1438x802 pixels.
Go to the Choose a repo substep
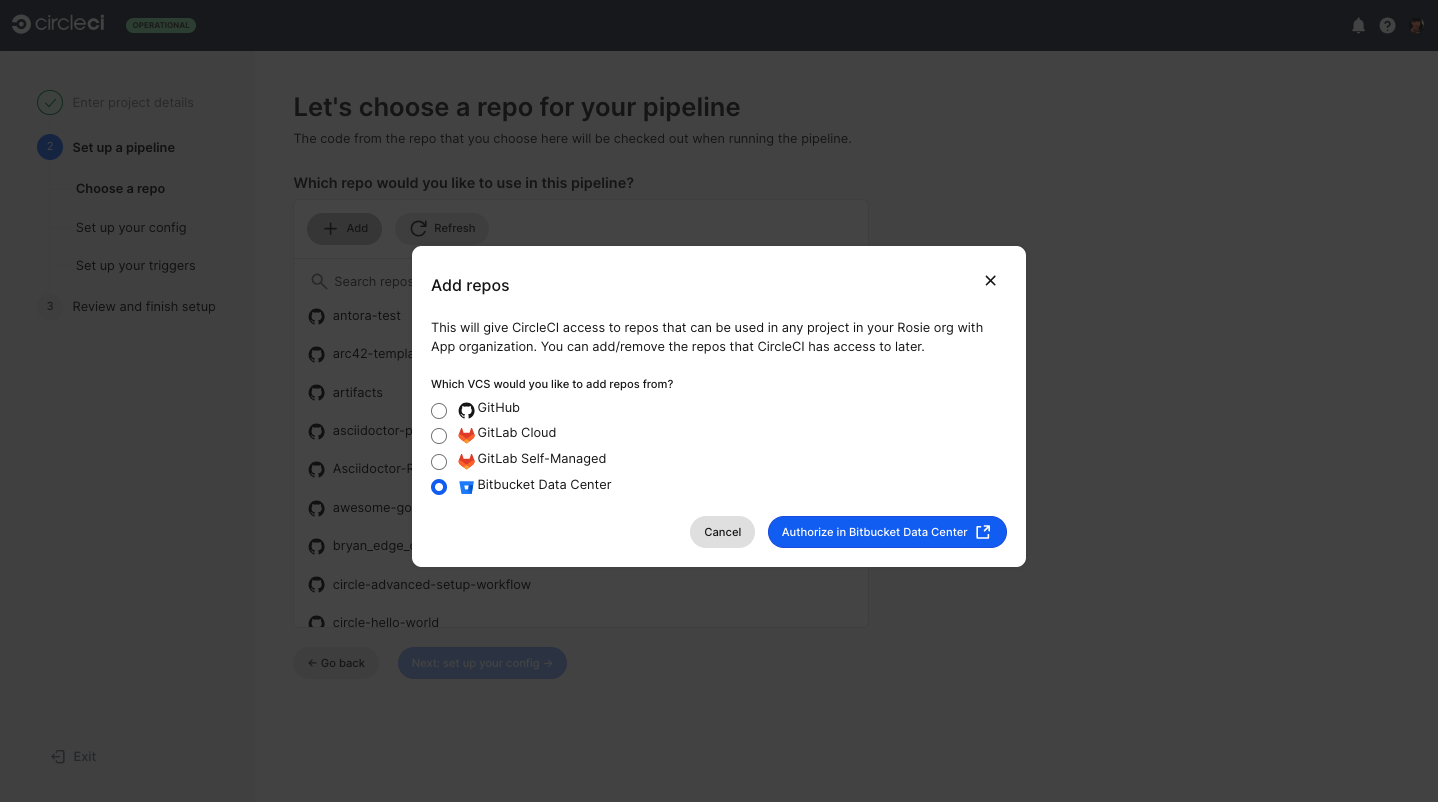120,189
